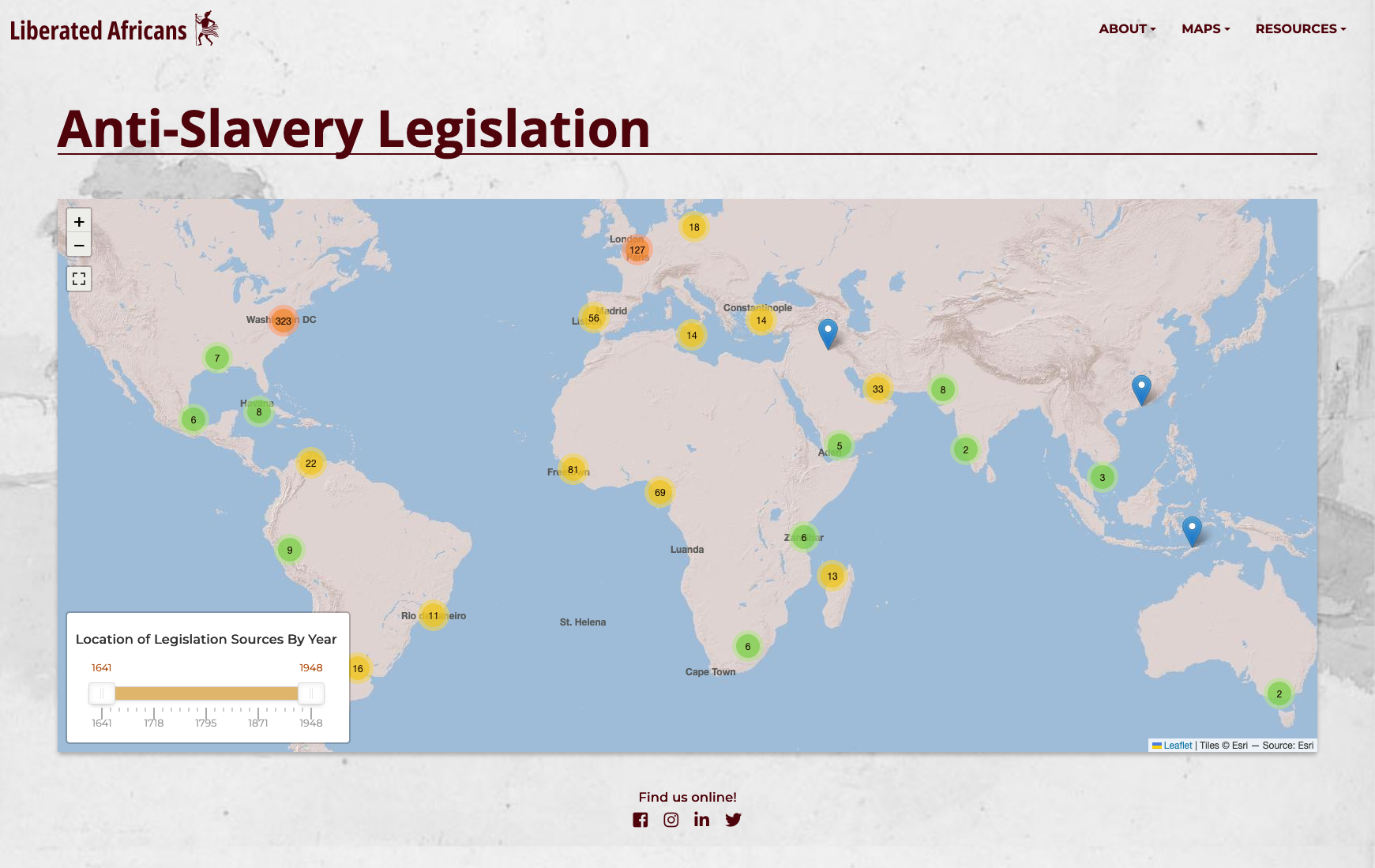Screen dimensions: 1375x868
Task: Expand the ABOUT dropdown menu
Action: click(x=1127, y=28)
